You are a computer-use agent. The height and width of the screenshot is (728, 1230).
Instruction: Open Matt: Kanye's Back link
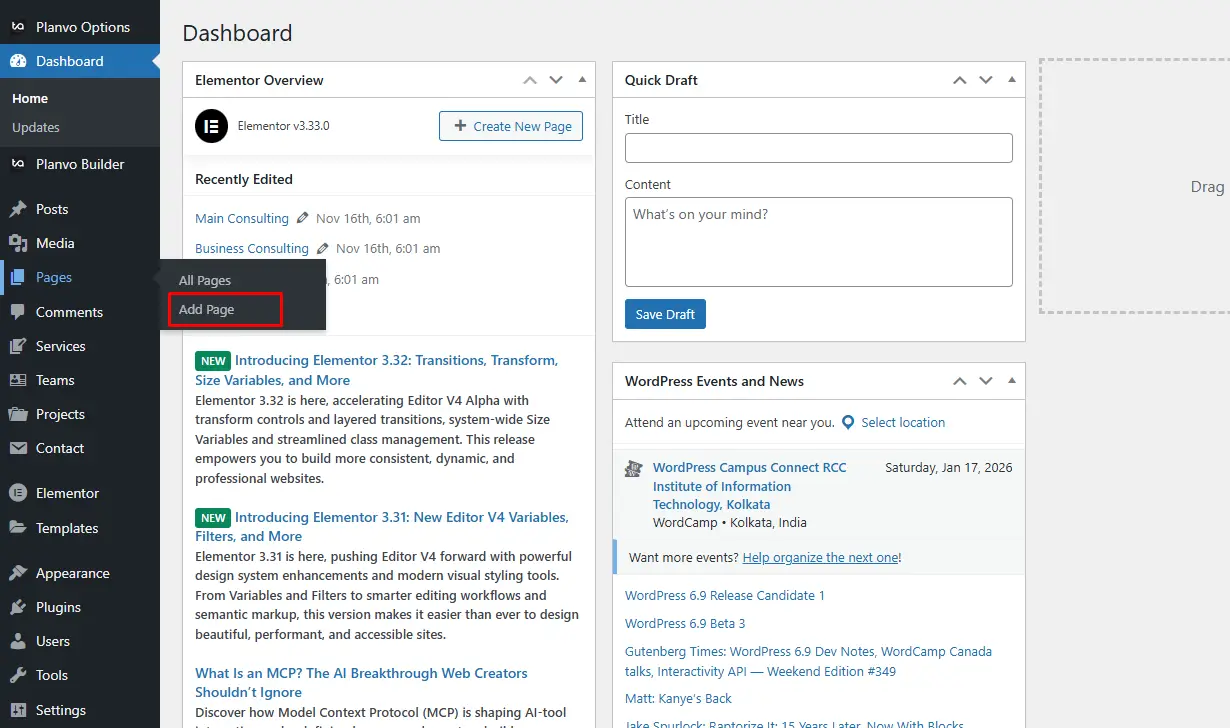tap(678, 699)
